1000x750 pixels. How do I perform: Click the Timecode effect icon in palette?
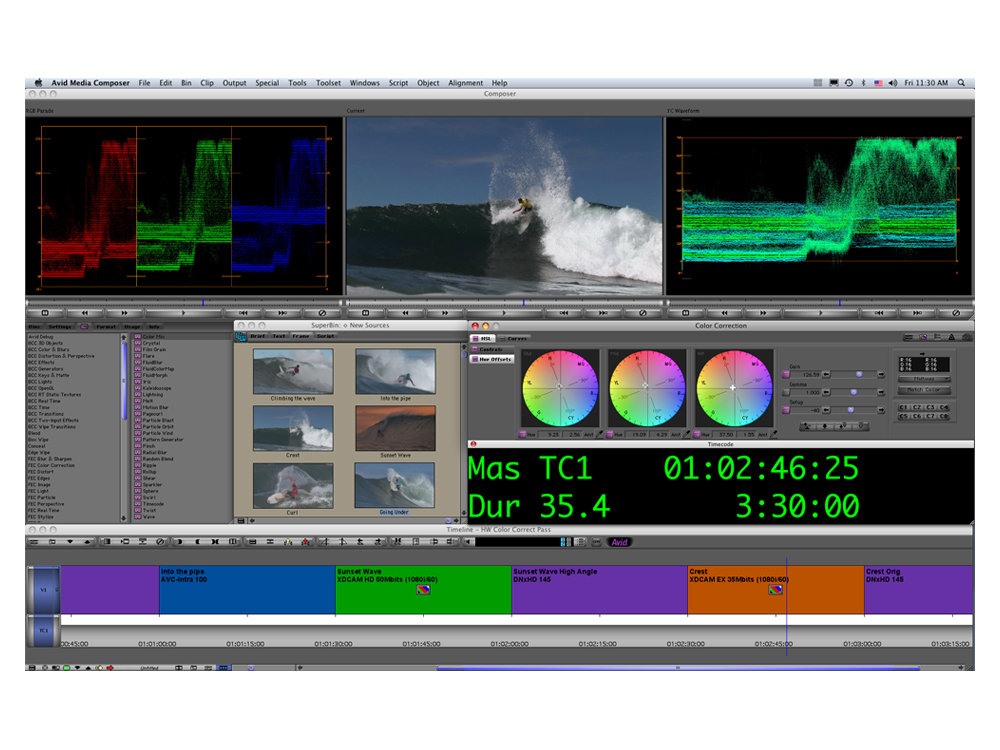tap(137, 504)
